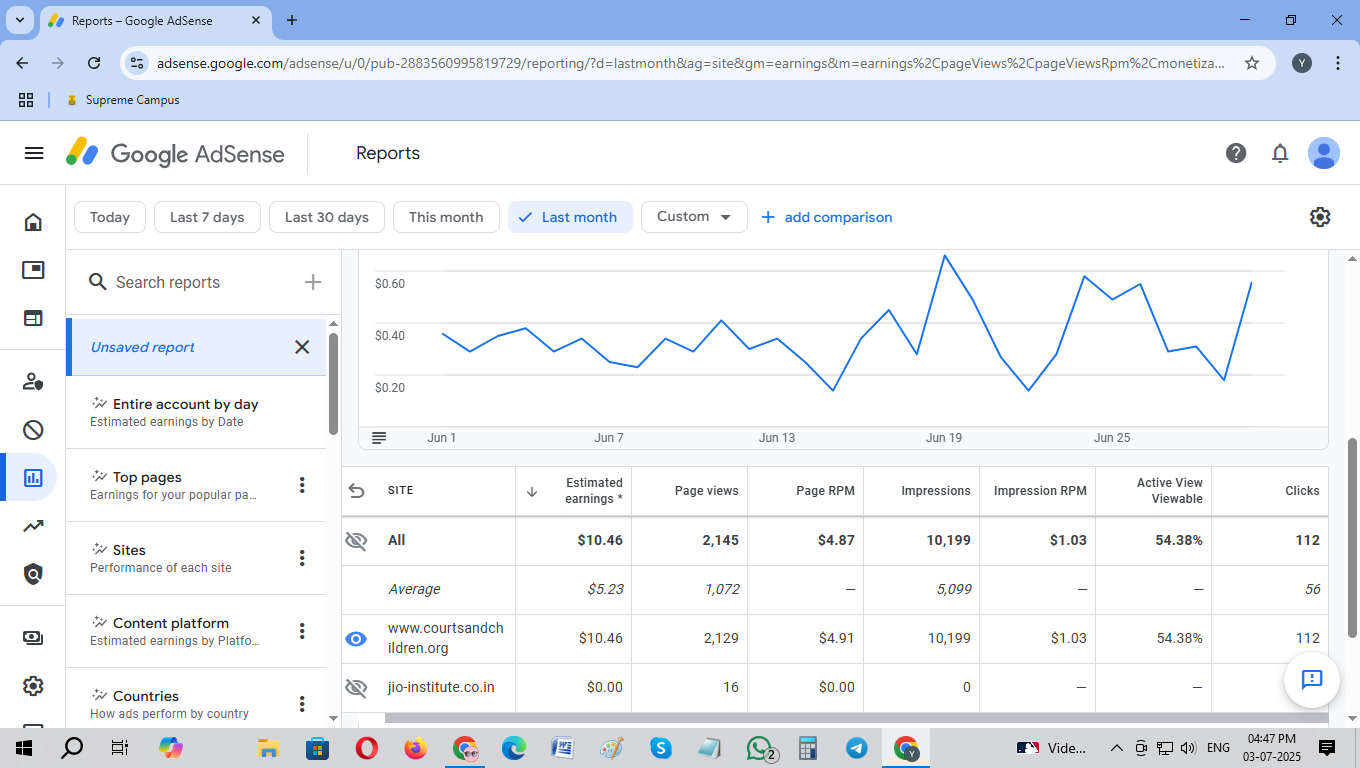
Task: Hide www.courtsandchildren.org series with eye icon
Action: pyautogui.click(x=356, y=639)
